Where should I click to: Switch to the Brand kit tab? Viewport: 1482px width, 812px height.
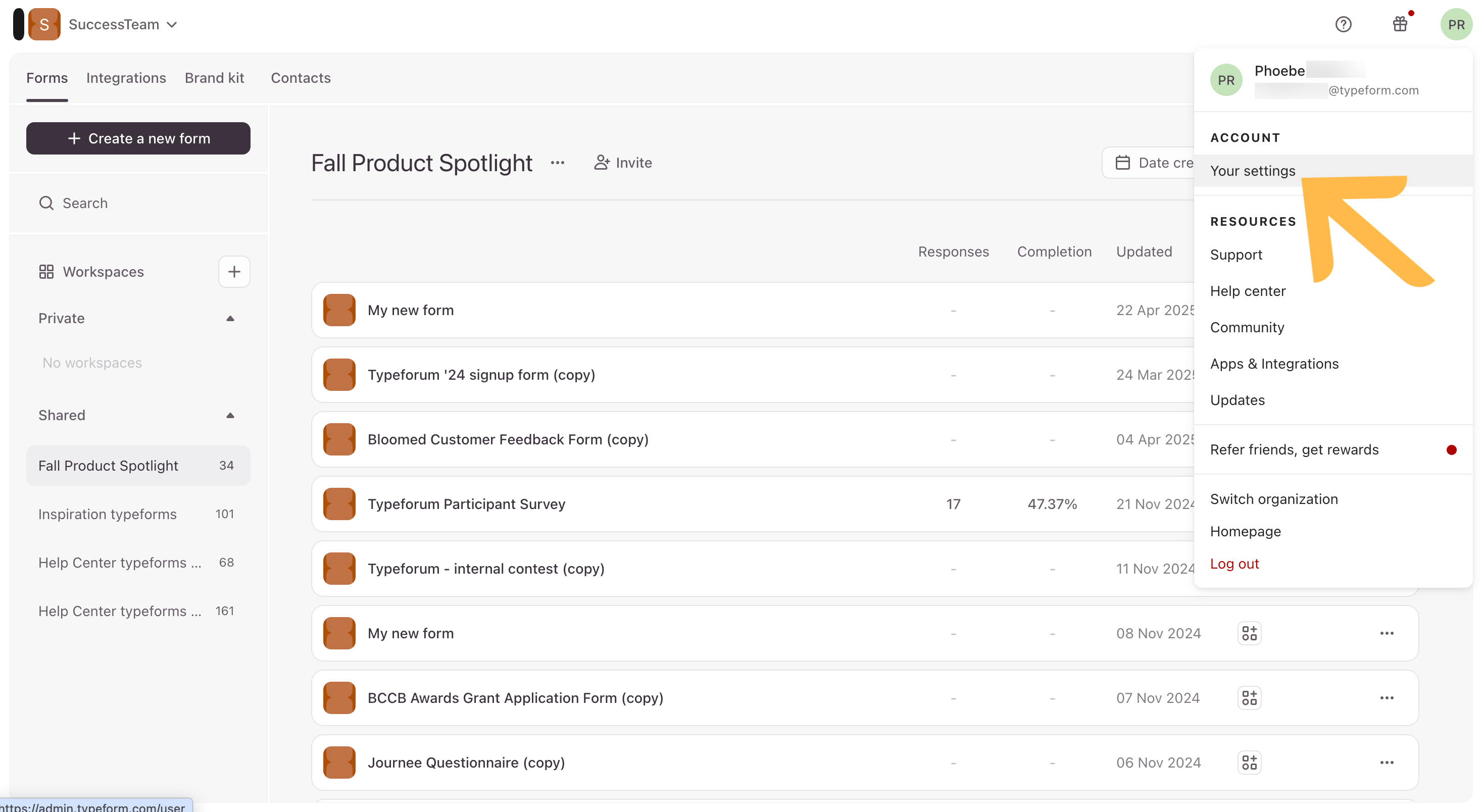click(214, 78)
